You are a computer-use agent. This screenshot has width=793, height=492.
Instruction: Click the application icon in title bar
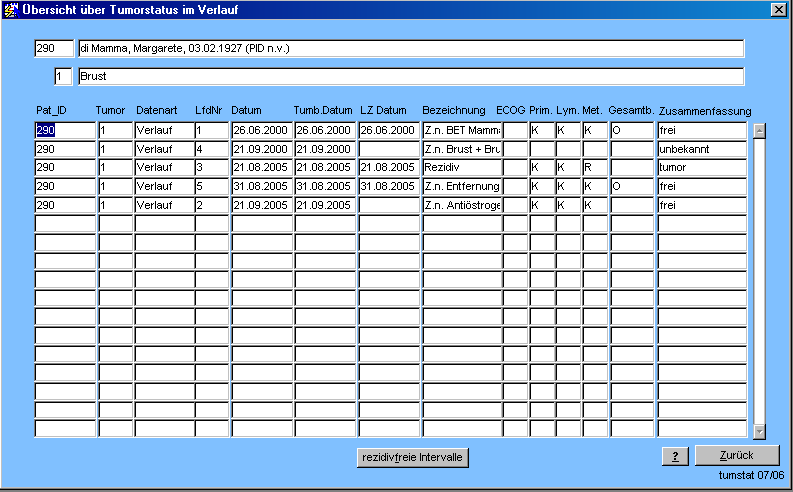[11, 9]
